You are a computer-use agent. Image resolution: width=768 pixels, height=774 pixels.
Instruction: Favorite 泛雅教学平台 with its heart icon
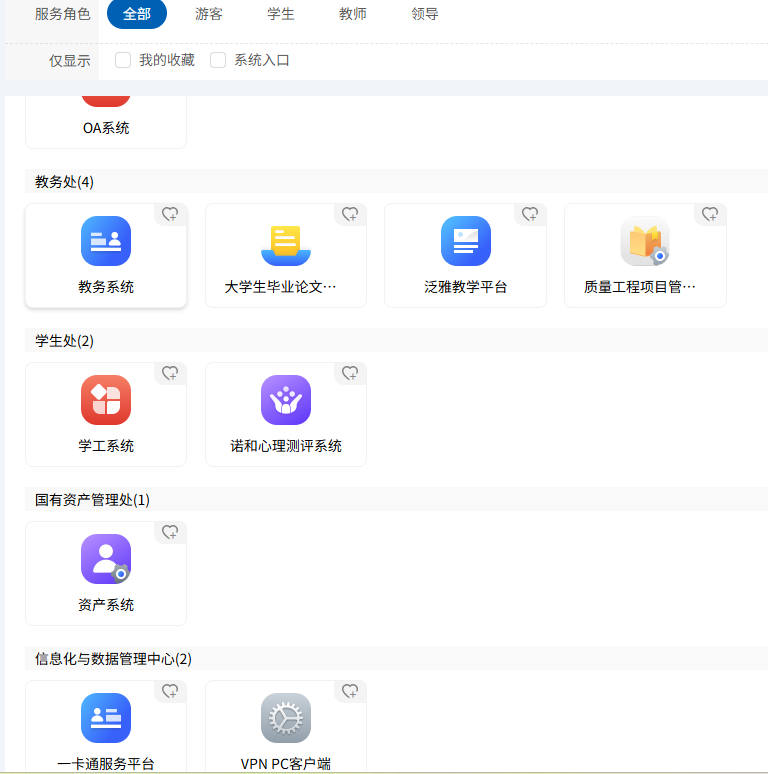pos(530,214)
